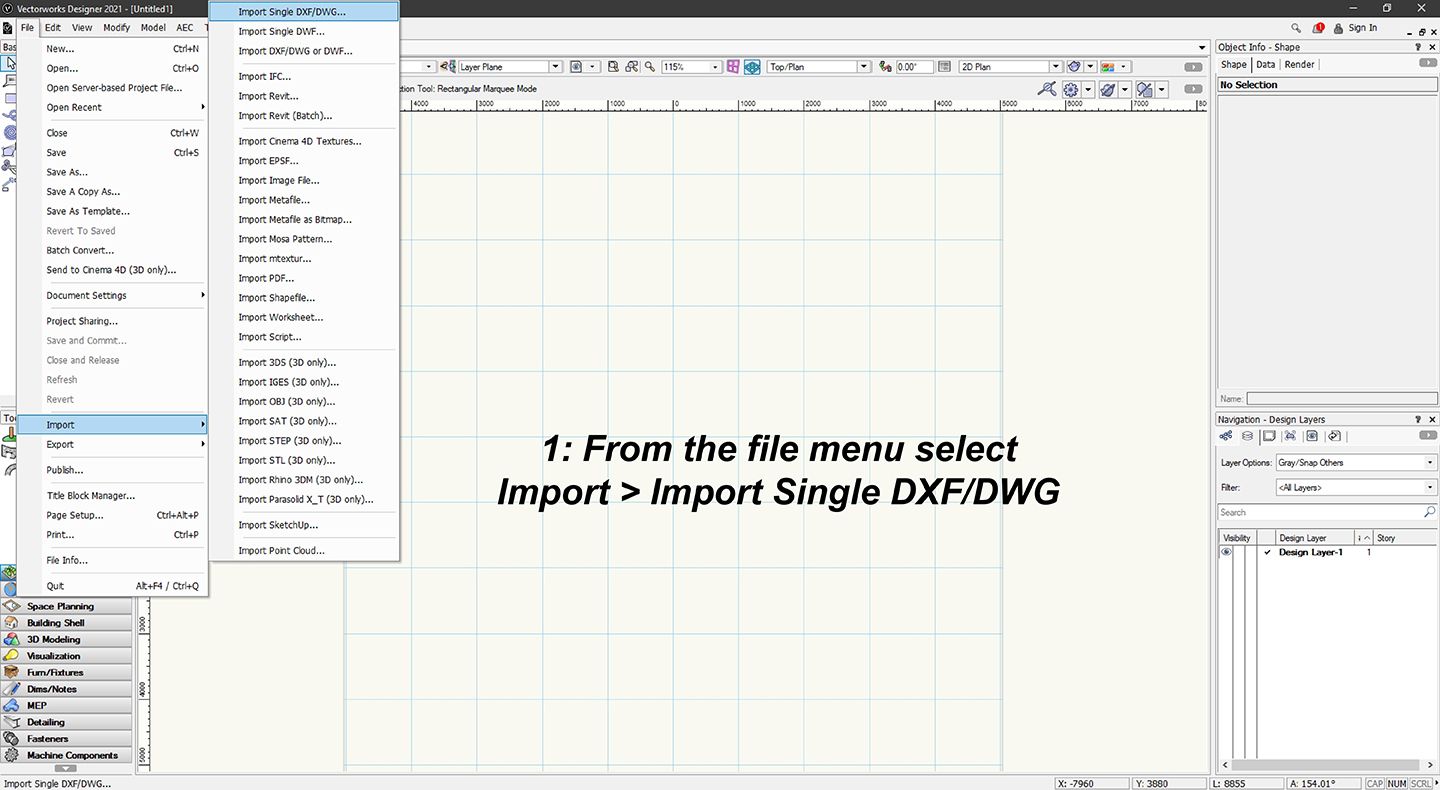Viewport: 1440px width, 790px height.
Task: Open the Edit menu
Action: [x=53, y=28]
